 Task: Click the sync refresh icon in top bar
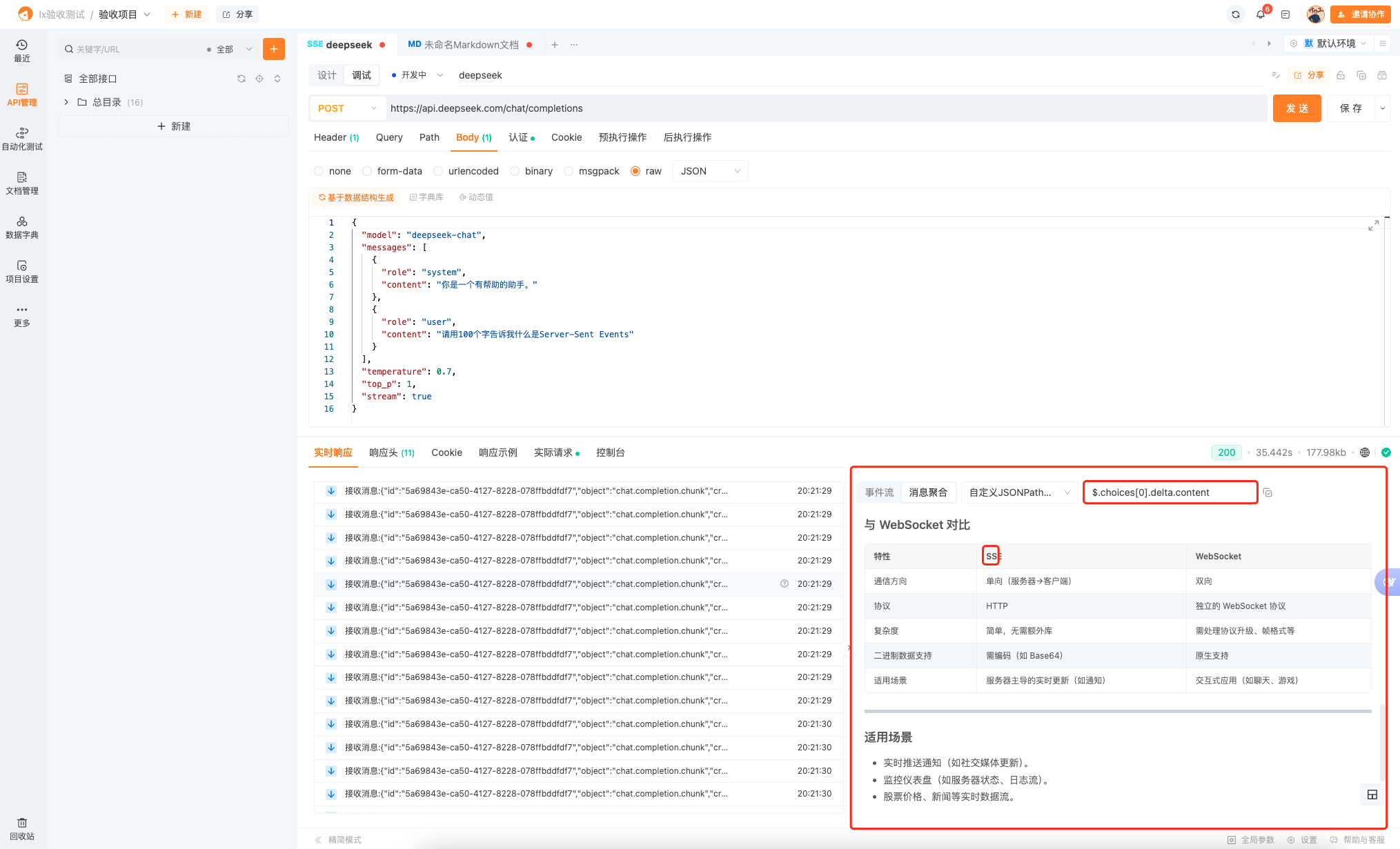click(1236, 14)
